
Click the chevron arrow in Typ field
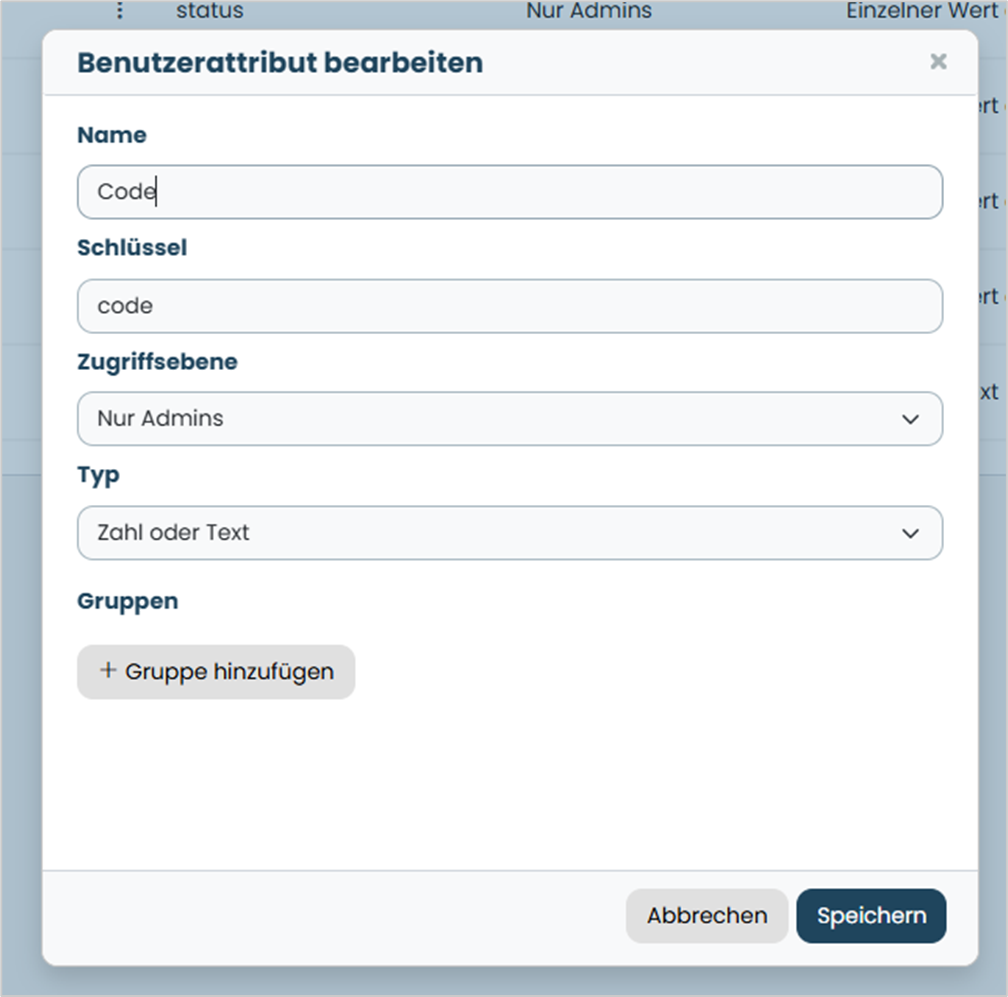[910, 534]
